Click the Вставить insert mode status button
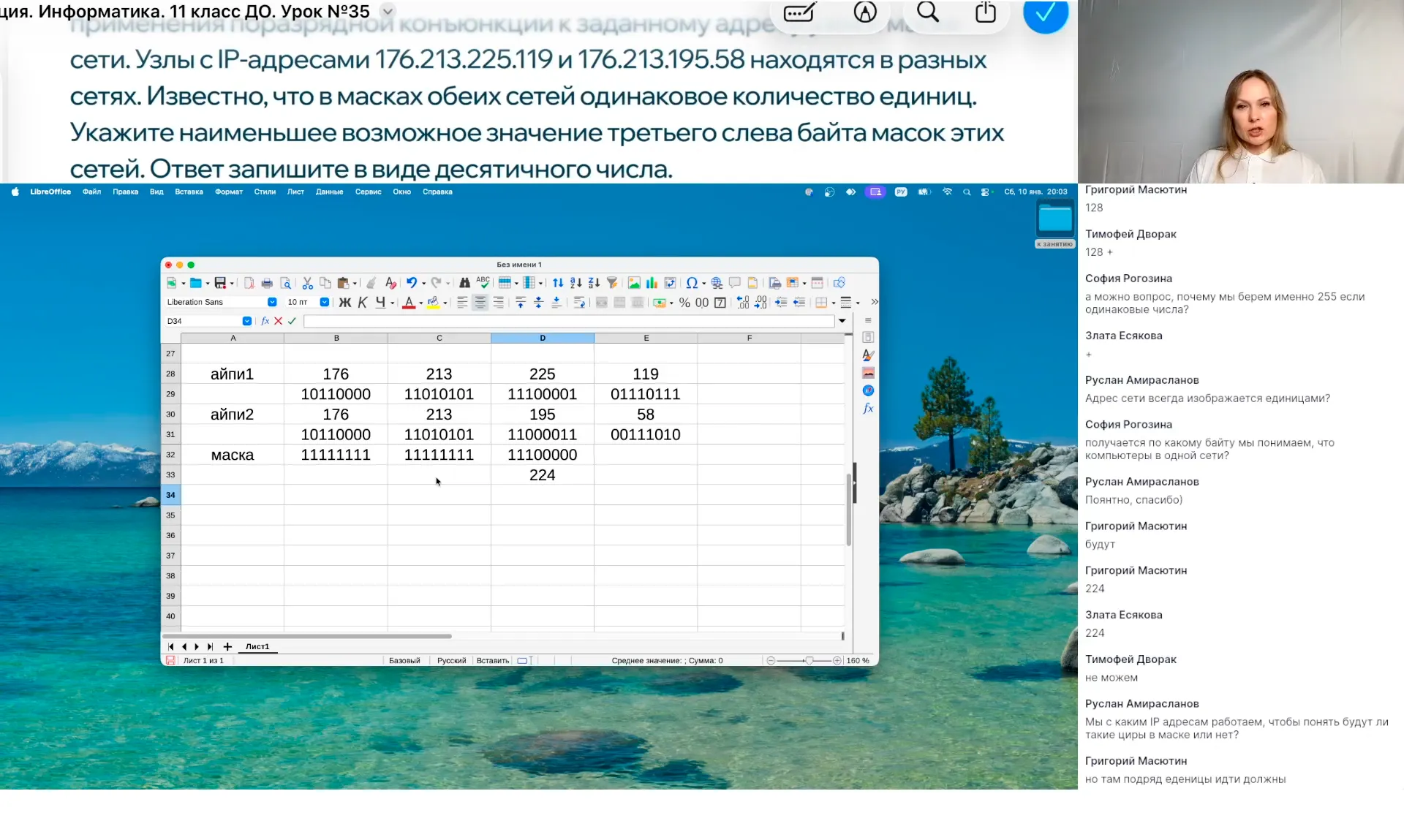This screenshot has width=1404, height=840. coord(492,660)
